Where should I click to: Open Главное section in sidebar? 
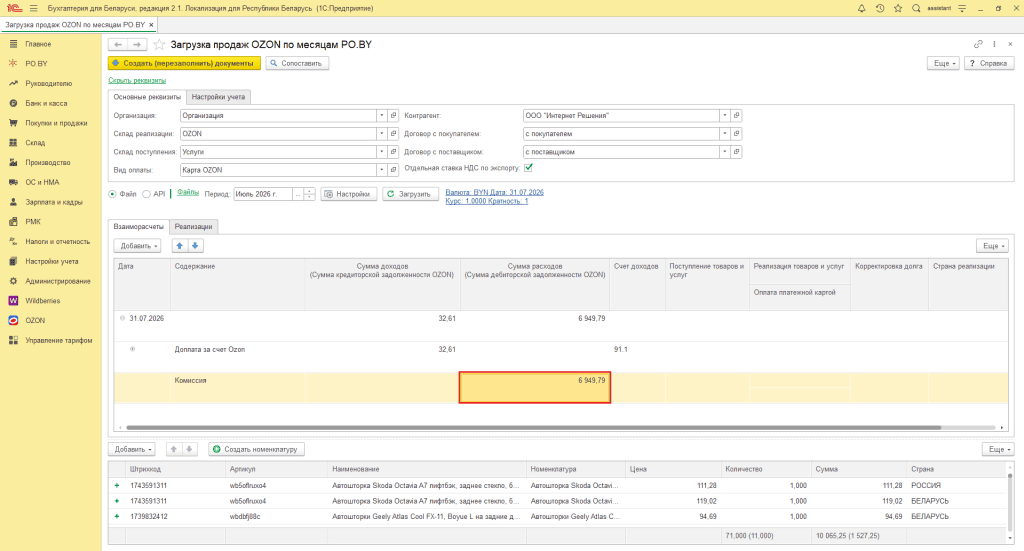pos(38,44)
